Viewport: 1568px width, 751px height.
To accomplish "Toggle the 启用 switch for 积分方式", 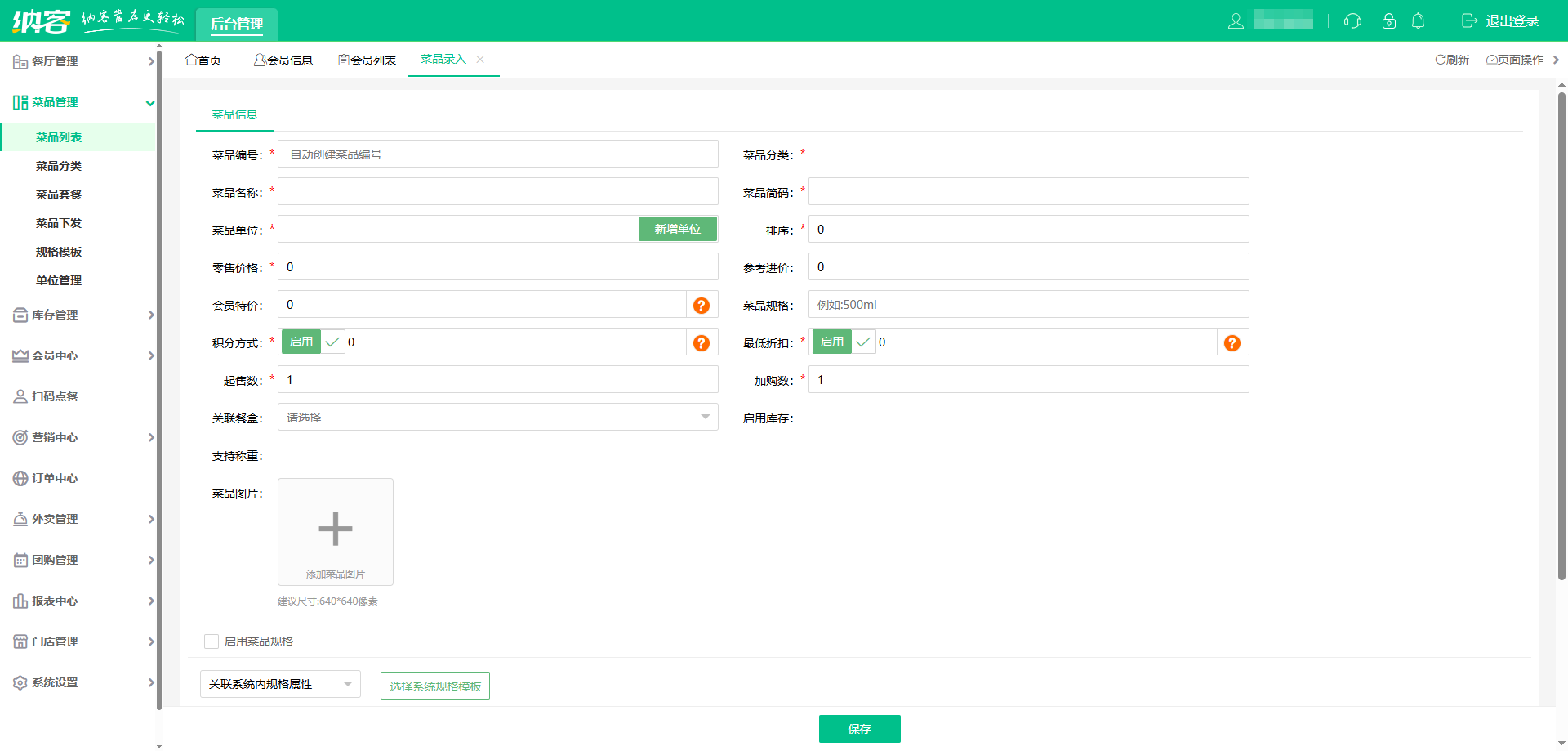I will (x=313, y=342).
